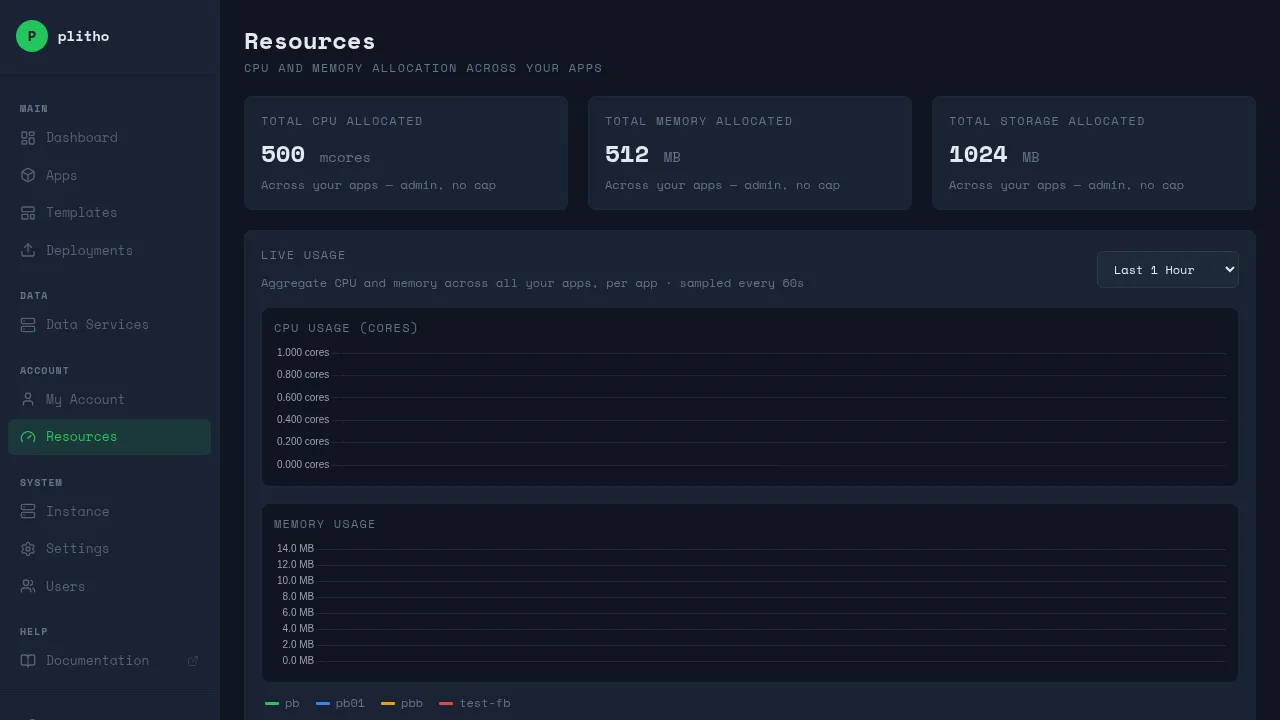Click the 512 MB memory value
Screen dimensions: 1280x720
643,155
